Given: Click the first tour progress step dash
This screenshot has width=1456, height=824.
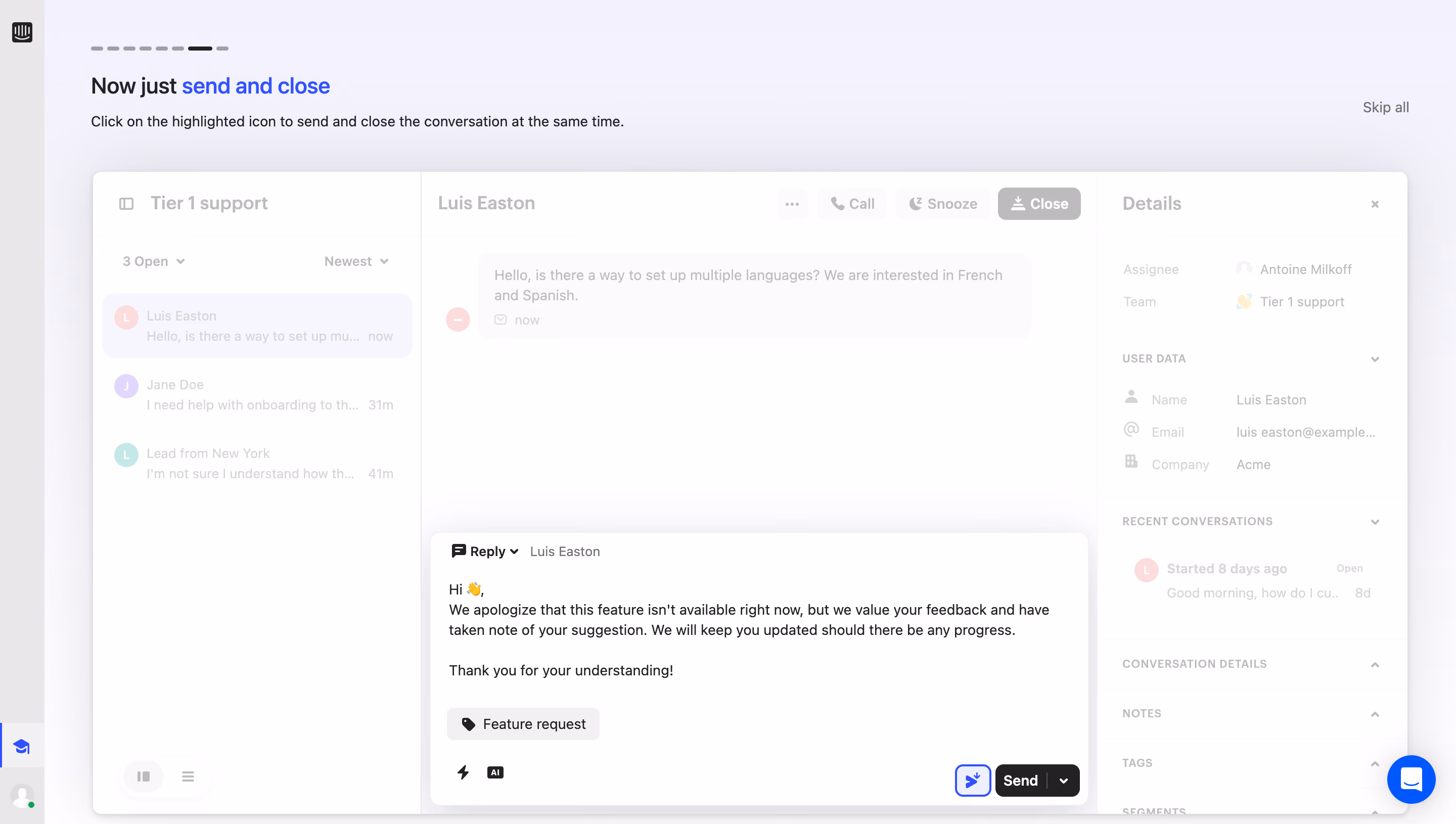Looking at the screenshot, I should [98, 49].
